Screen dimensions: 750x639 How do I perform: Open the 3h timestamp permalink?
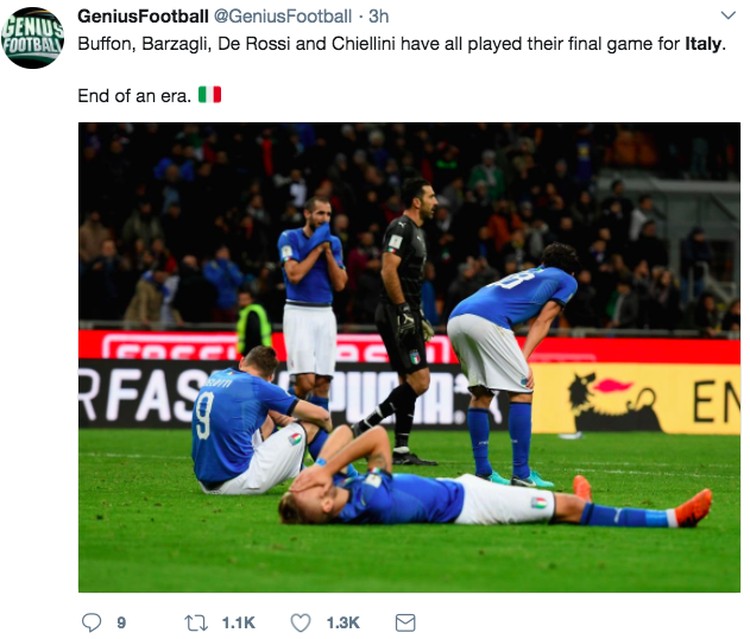(378, 17)
